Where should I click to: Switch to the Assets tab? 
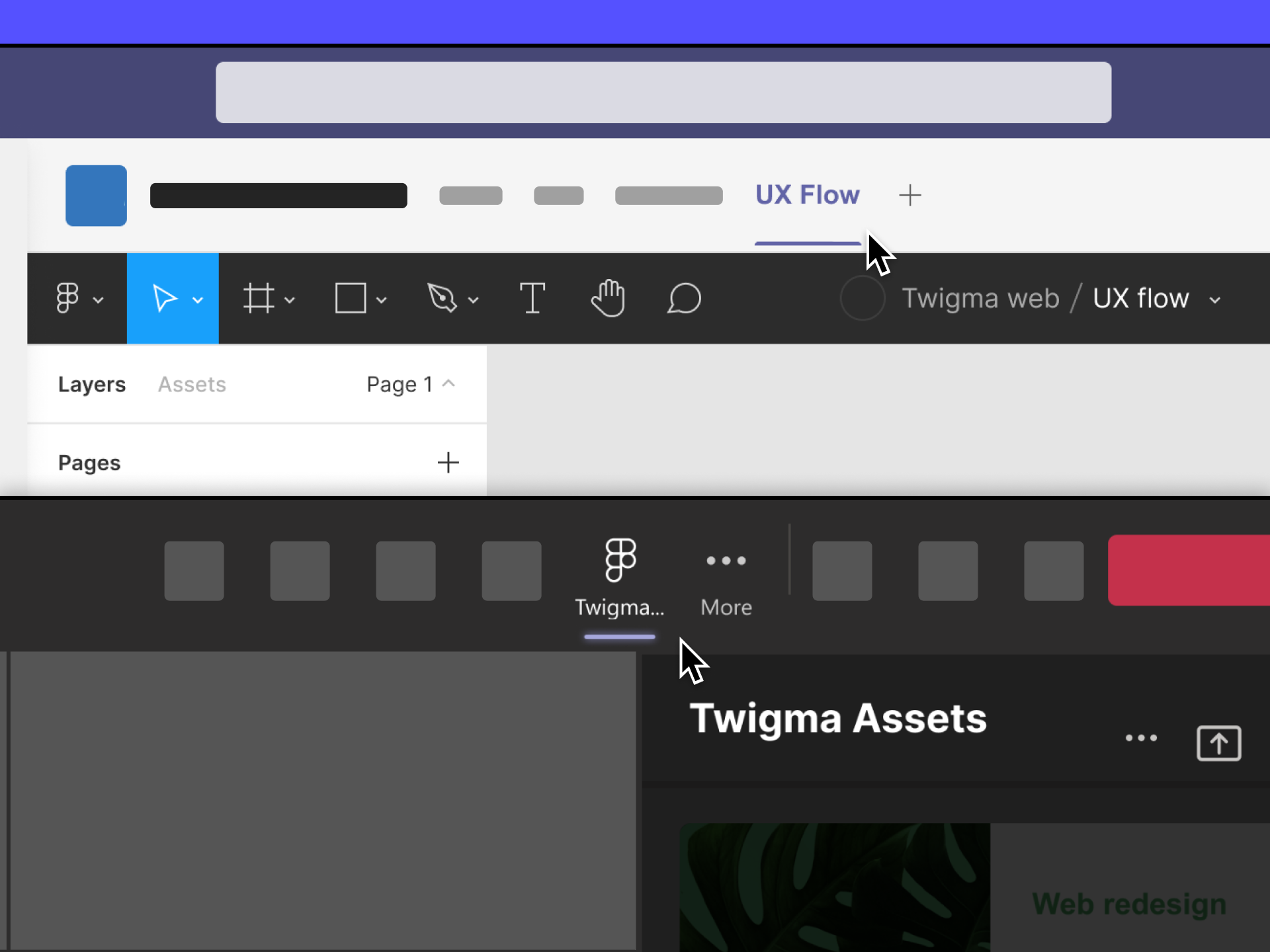point(192,384)
